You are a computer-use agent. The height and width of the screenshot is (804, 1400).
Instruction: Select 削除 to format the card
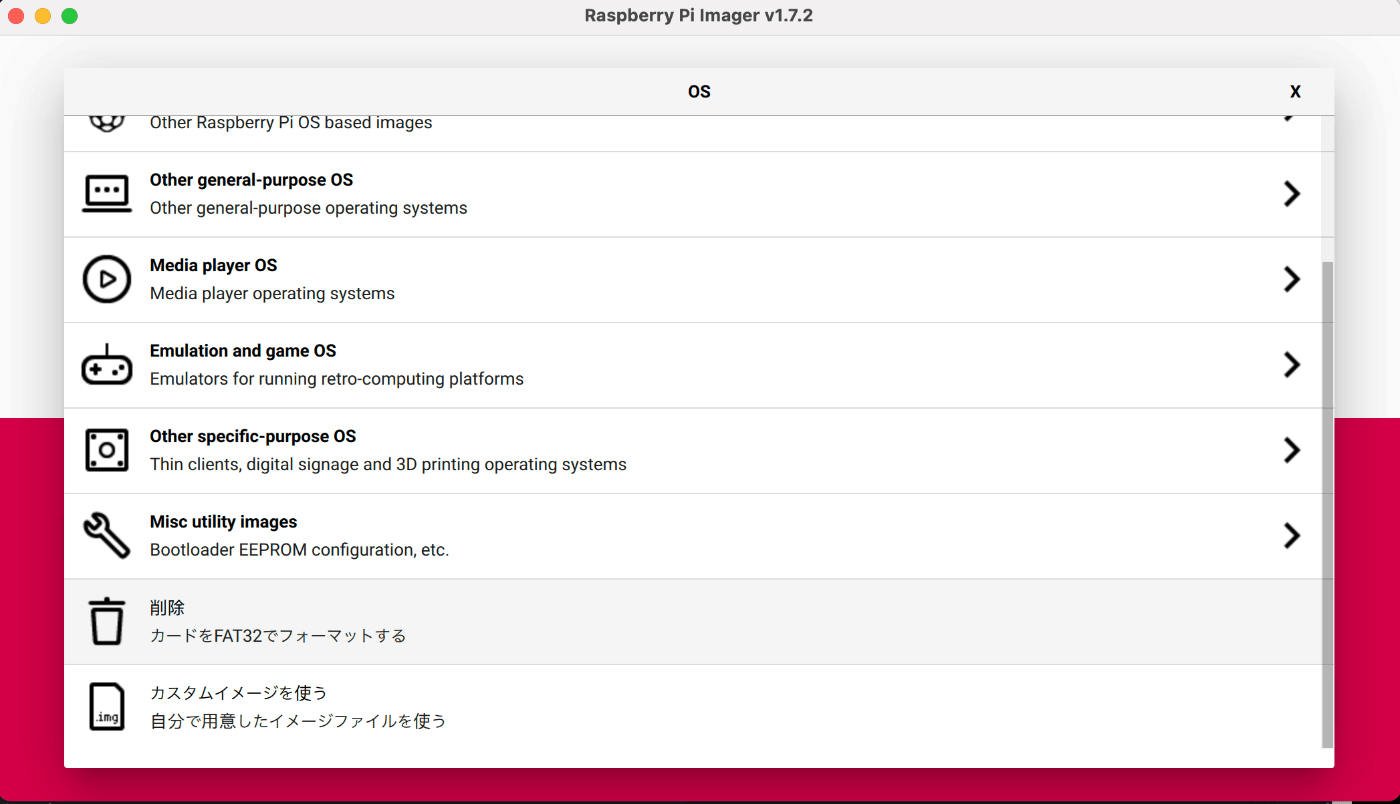pyautogui.click(x=692, y=622)
